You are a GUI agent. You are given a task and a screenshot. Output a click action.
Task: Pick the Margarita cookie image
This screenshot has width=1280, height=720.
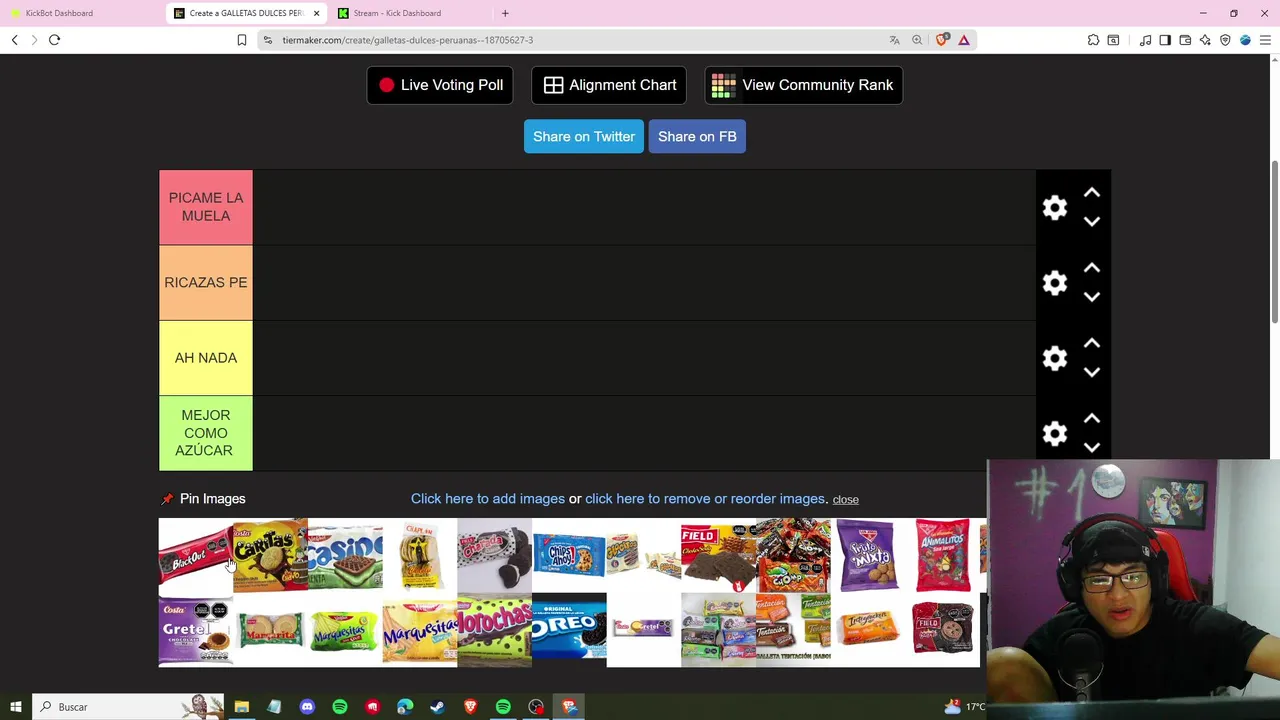click(270, 630)
